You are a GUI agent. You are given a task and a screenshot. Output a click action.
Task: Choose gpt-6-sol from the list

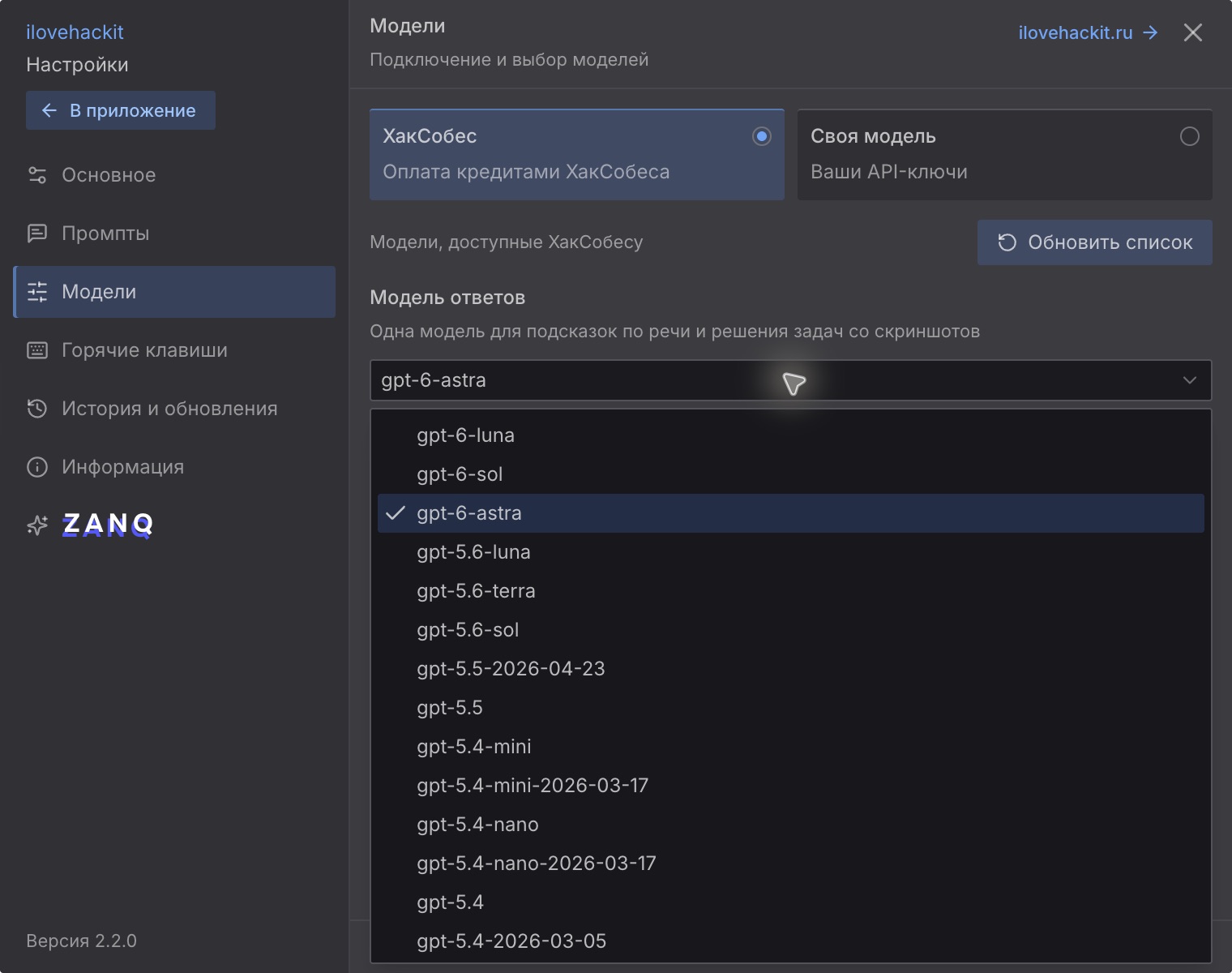790,474
